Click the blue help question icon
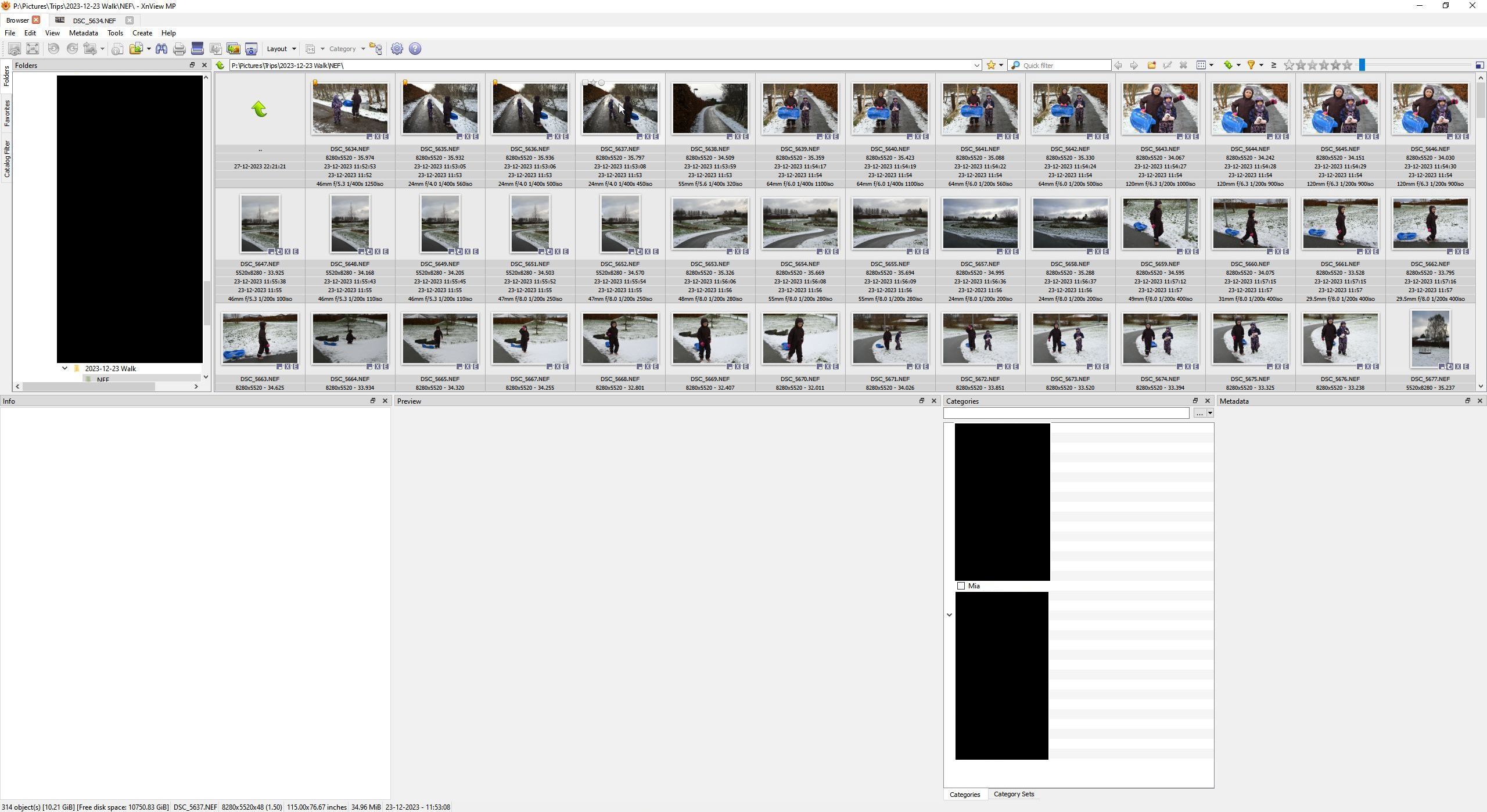 [415, 49]
